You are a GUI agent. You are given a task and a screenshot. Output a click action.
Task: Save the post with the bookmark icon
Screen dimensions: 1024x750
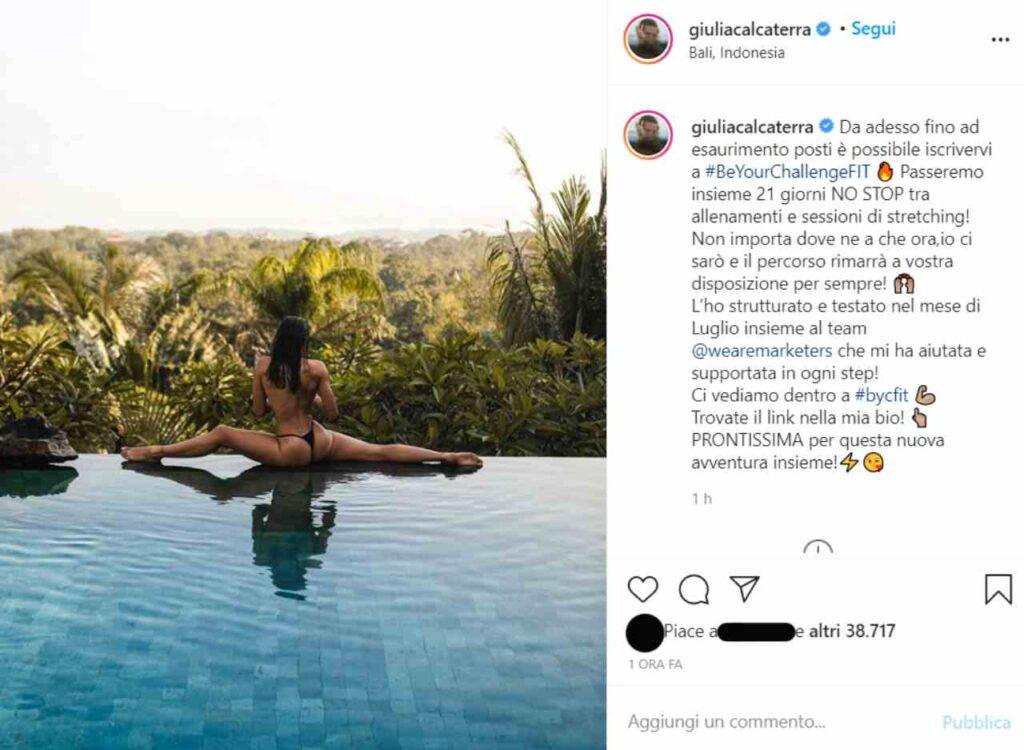(x=998, y=589)
